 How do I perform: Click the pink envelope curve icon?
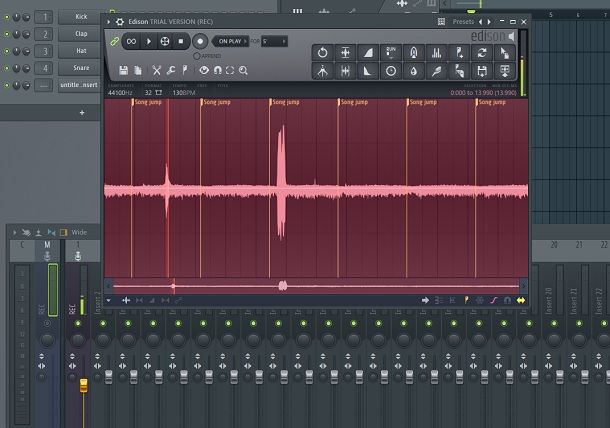pyautogui.click(x=494, y=300)
